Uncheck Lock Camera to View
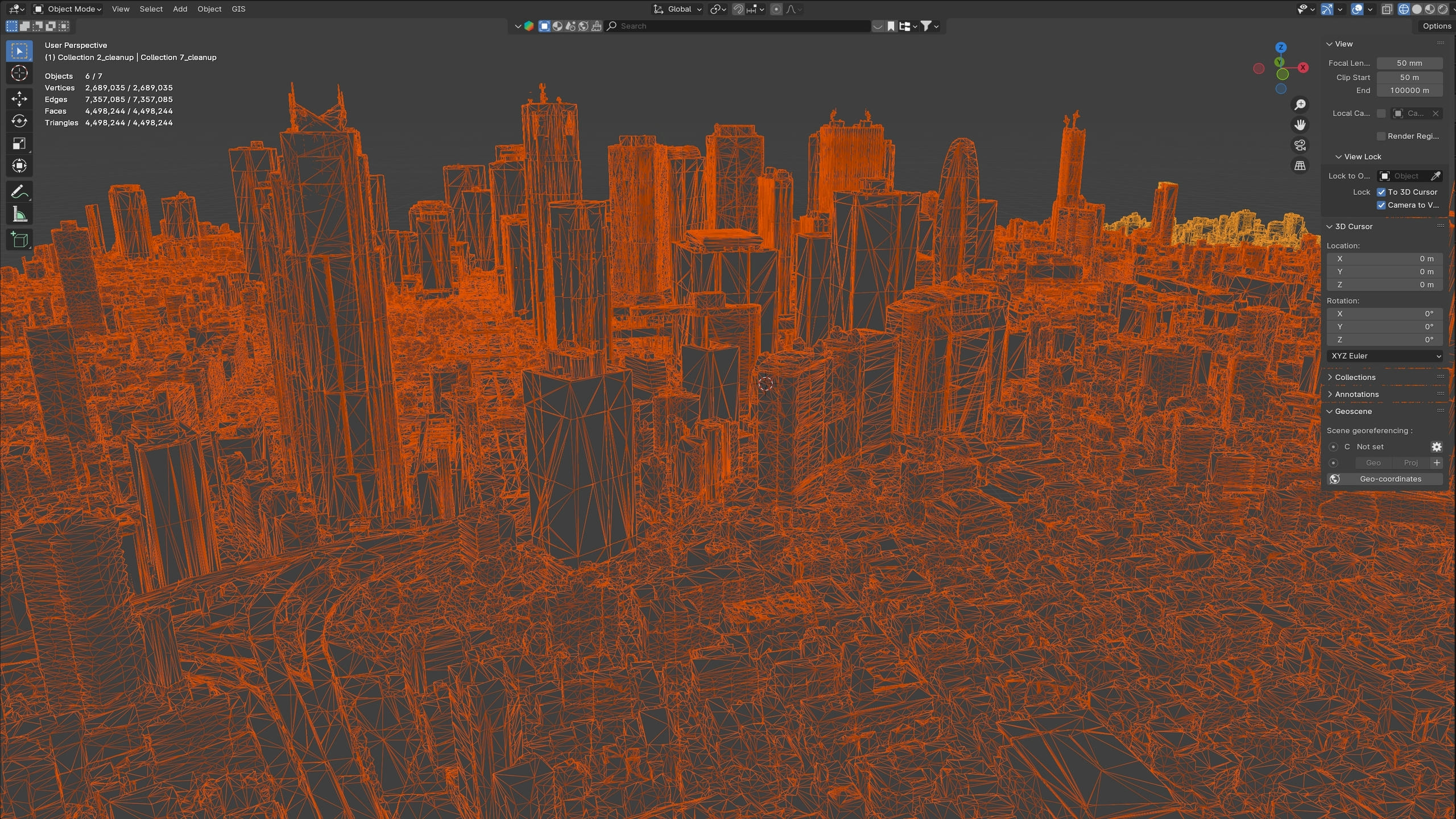 click(1381, 205)
